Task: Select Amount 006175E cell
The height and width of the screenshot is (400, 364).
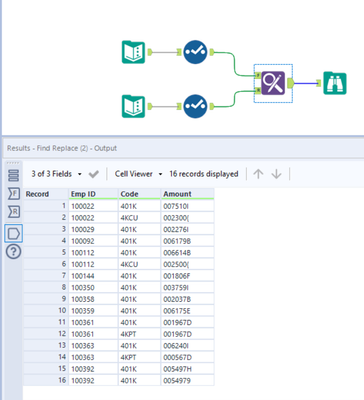Action: pyautogui.click(x=187, y=311)
